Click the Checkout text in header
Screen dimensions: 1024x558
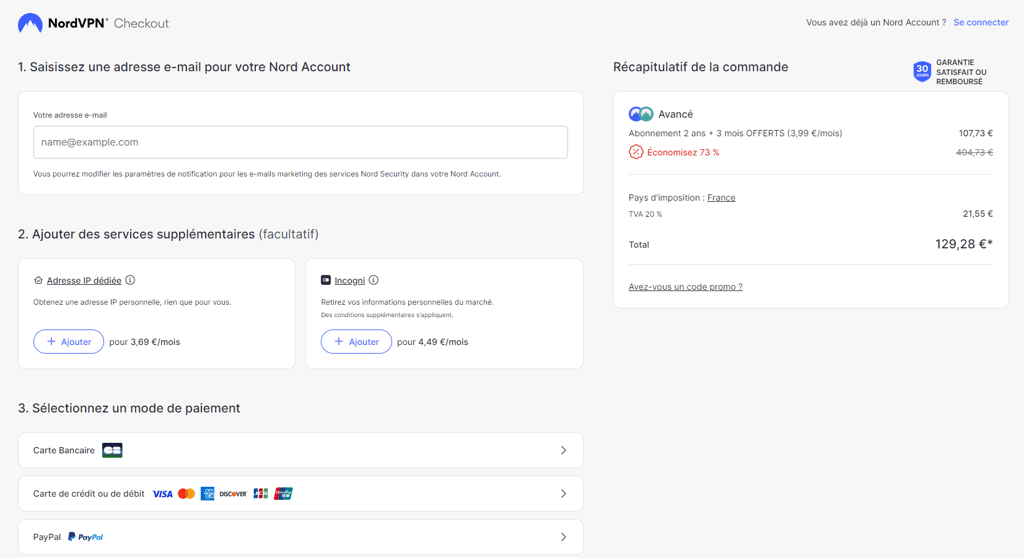click(141, 23)
